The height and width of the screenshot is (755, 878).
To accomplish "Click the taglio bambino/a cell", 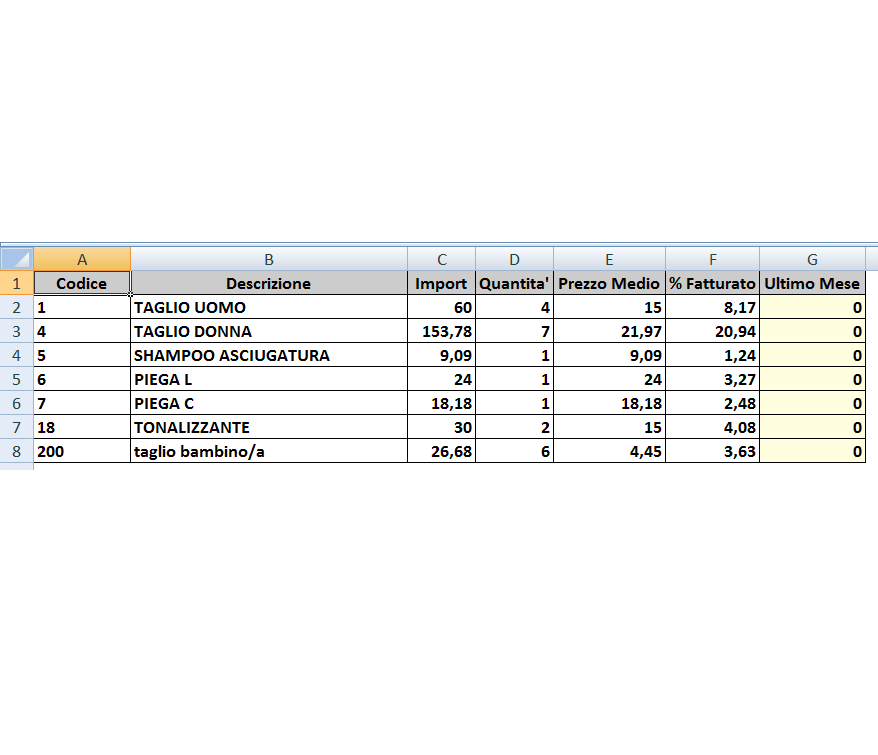I will (268, 451).
